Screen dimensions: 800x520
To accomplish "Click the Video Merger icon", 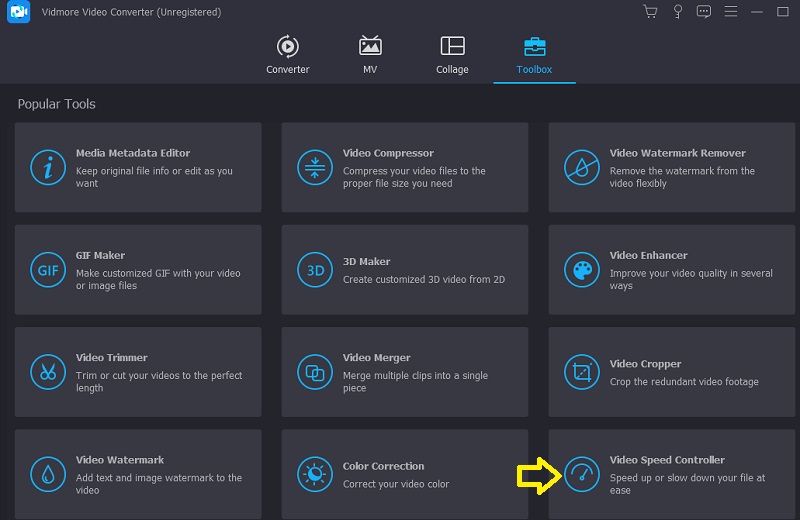I will pos(314,372).
